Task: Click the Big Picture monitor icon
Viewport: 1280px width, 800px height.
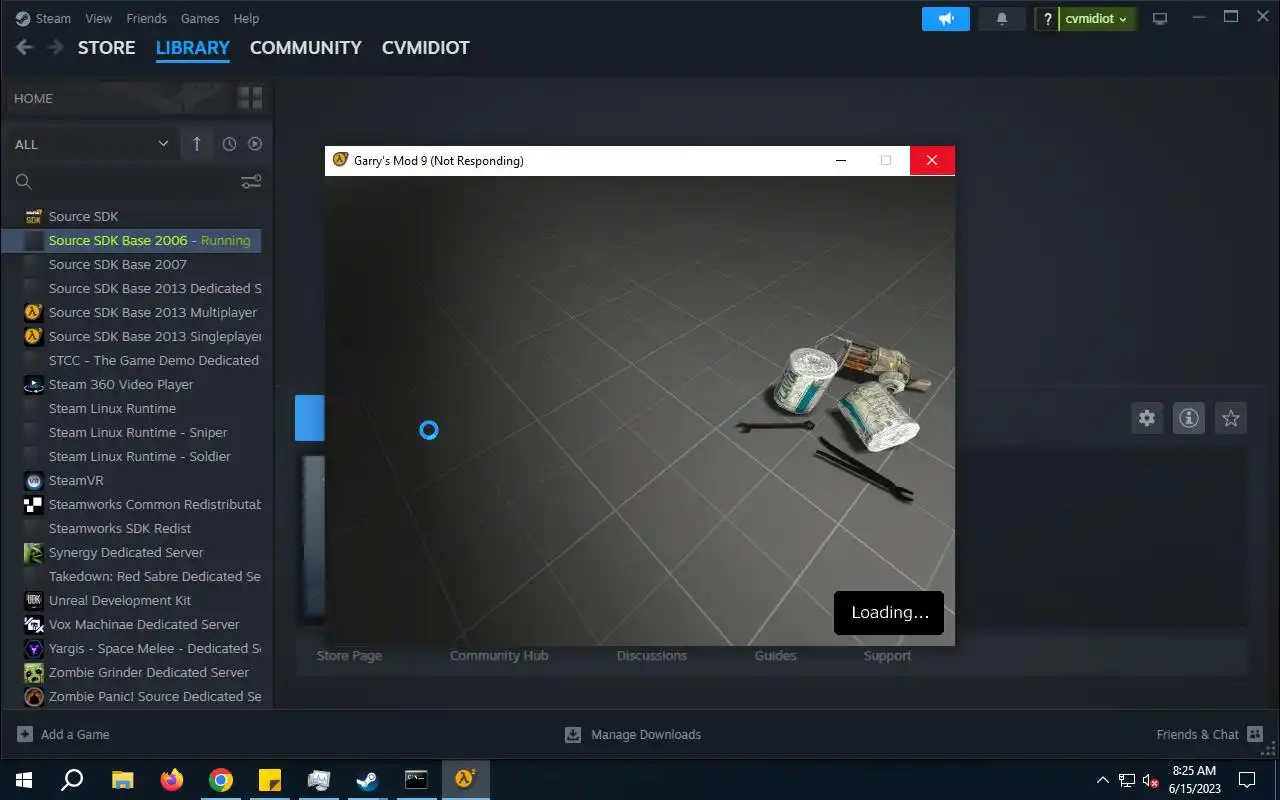Action: point(1160,19)
